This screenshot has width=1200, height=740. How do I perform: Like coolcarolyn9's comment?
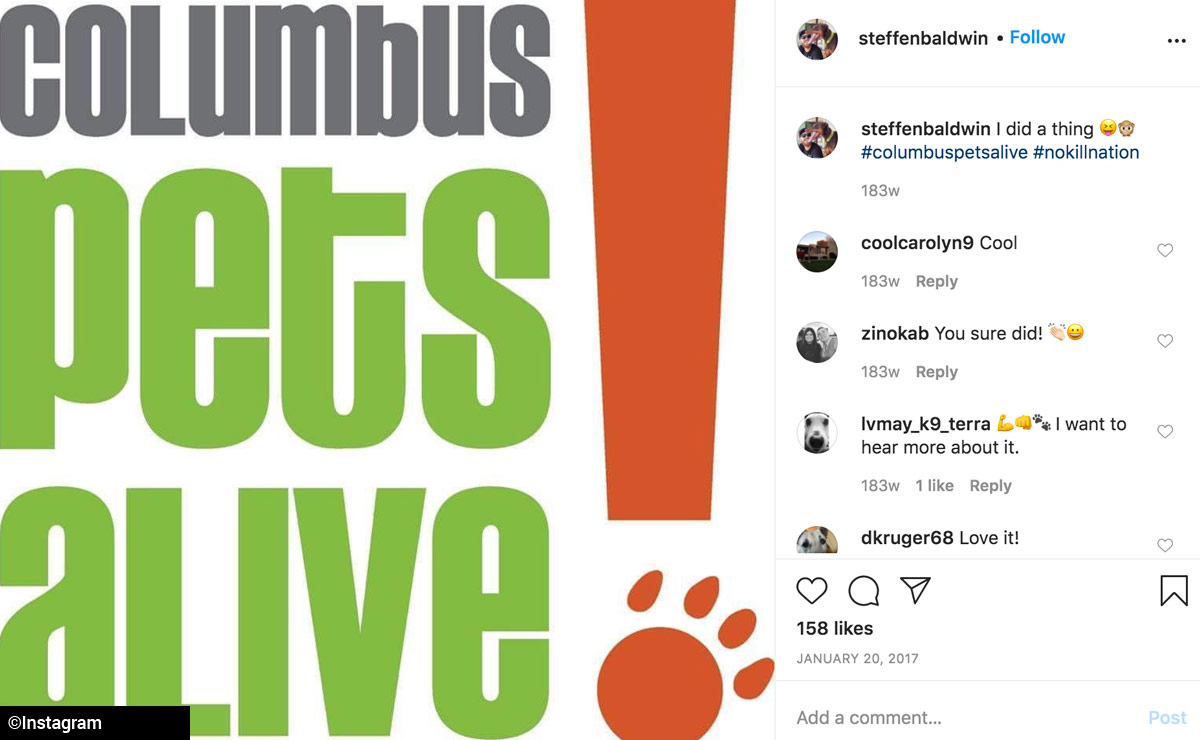[1165, 250]
